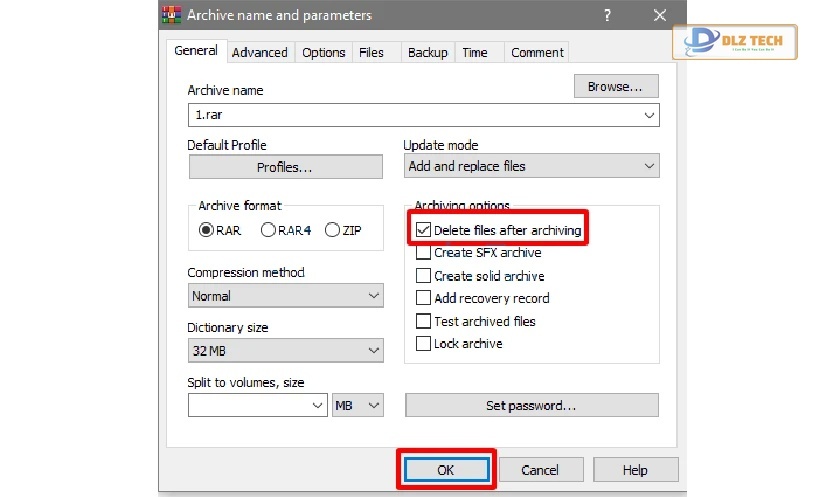Enable Create SFX archive option
This screenshot has height=497, width=840.
tap(423, 253)
